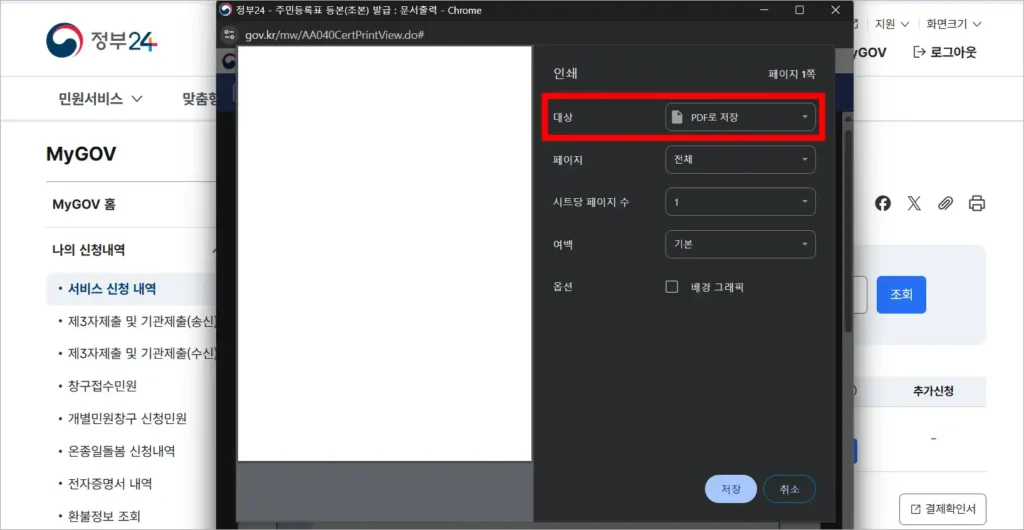Click the 정부24 logo in background page

click(102, 40)
